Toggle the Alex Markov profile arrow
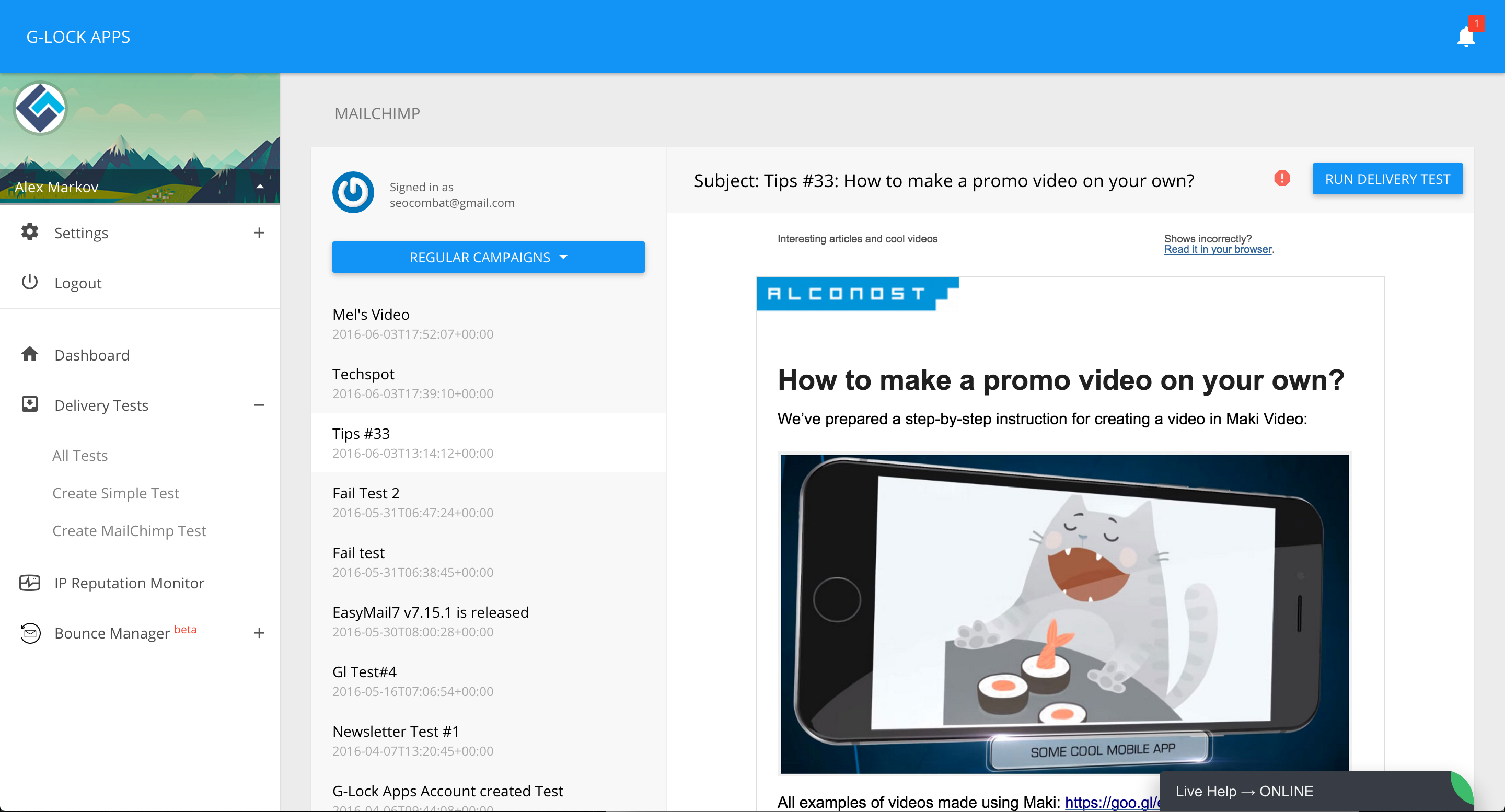This screenshot has width=1505, height=812. point(260,187)
